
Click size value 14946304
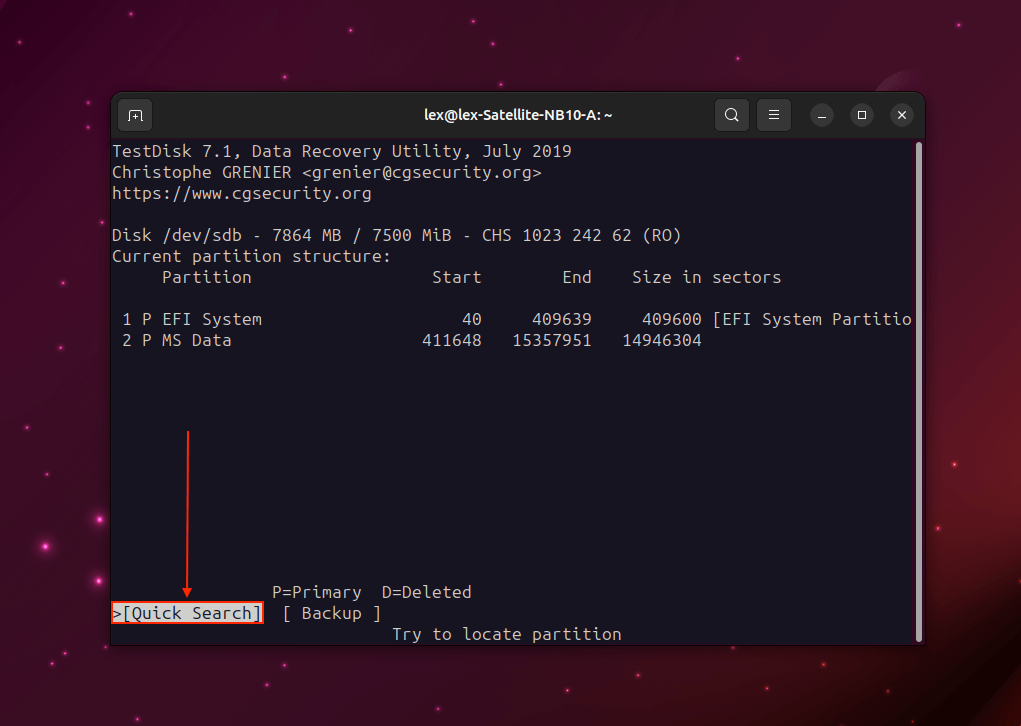click(x=662, y=340)
